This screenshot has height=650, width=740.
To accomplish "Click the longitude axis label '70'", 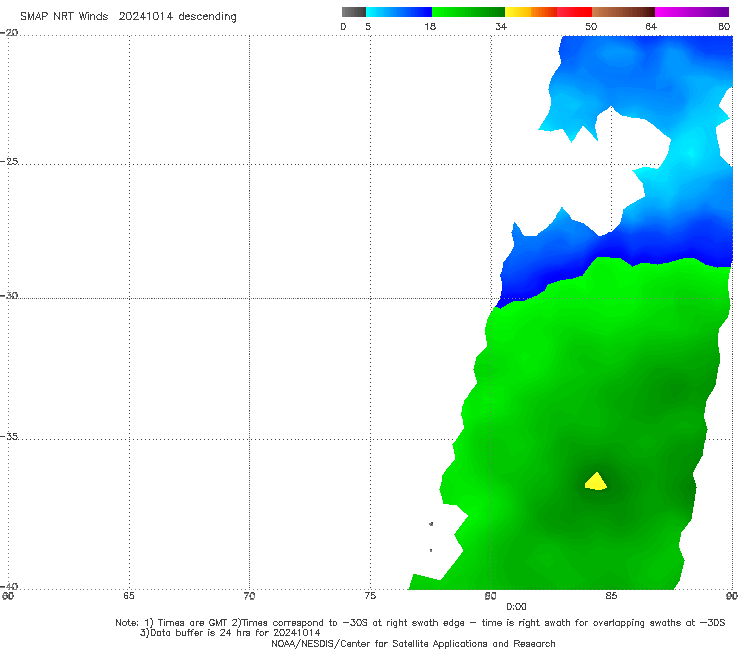I will tap(249, 596).
